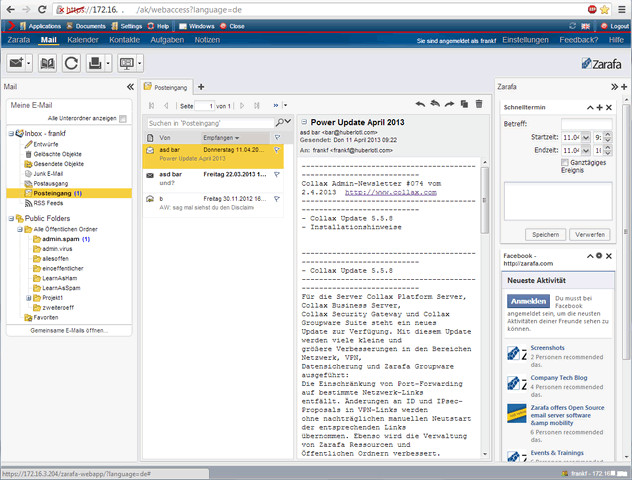The image size is (632, 480).
Task: Increase the Startzeit hour stepper
Action: click(x=608, y=135)
